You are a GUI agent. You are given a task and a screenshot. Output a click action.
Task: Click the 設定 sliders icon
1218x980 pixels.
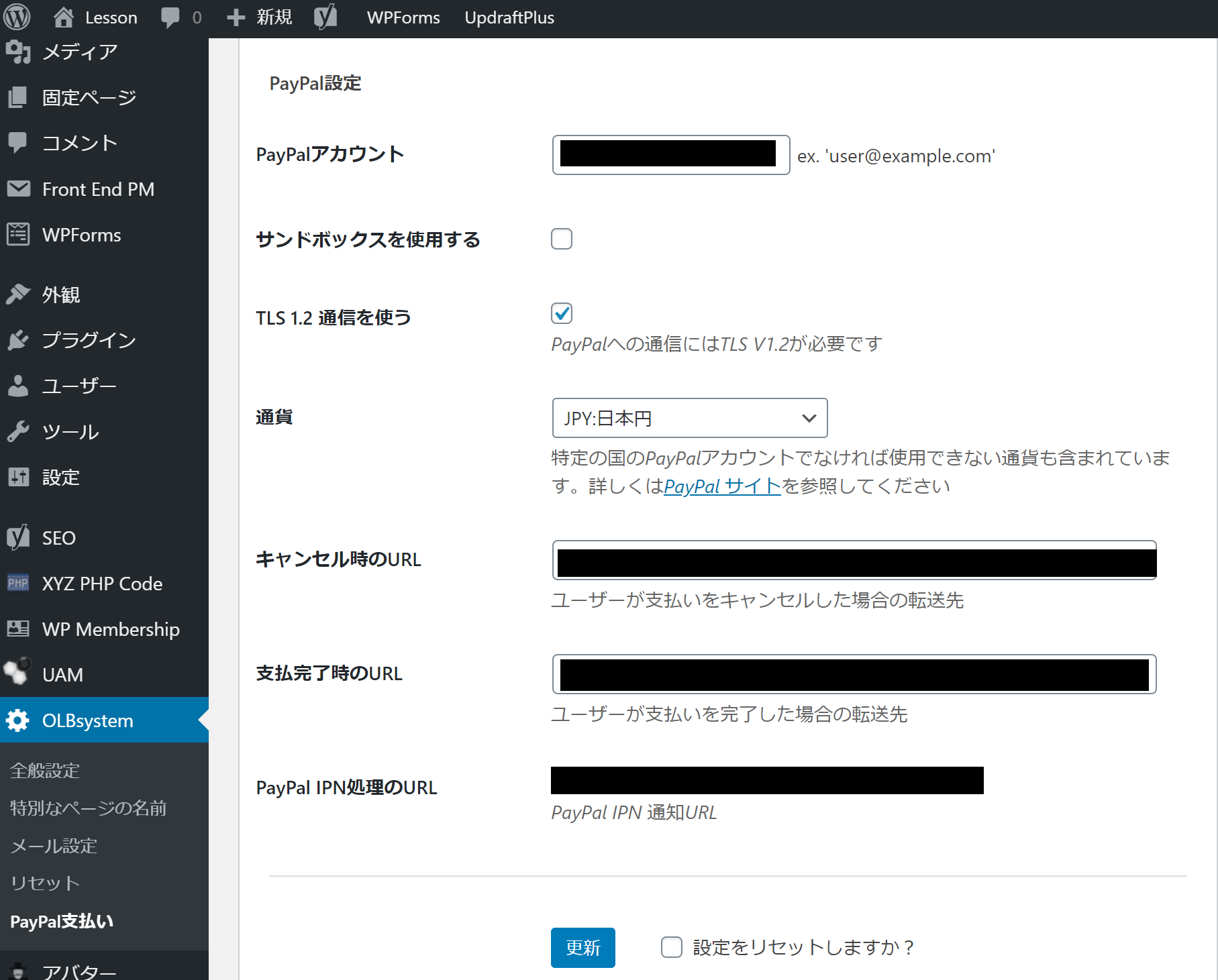point(18,477)
